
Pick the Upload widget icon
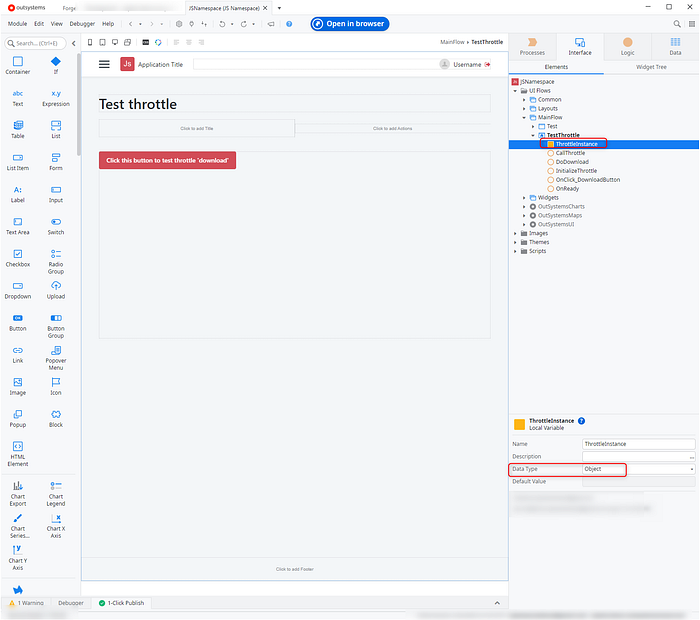pyautogui.click(x=56, y=289)
